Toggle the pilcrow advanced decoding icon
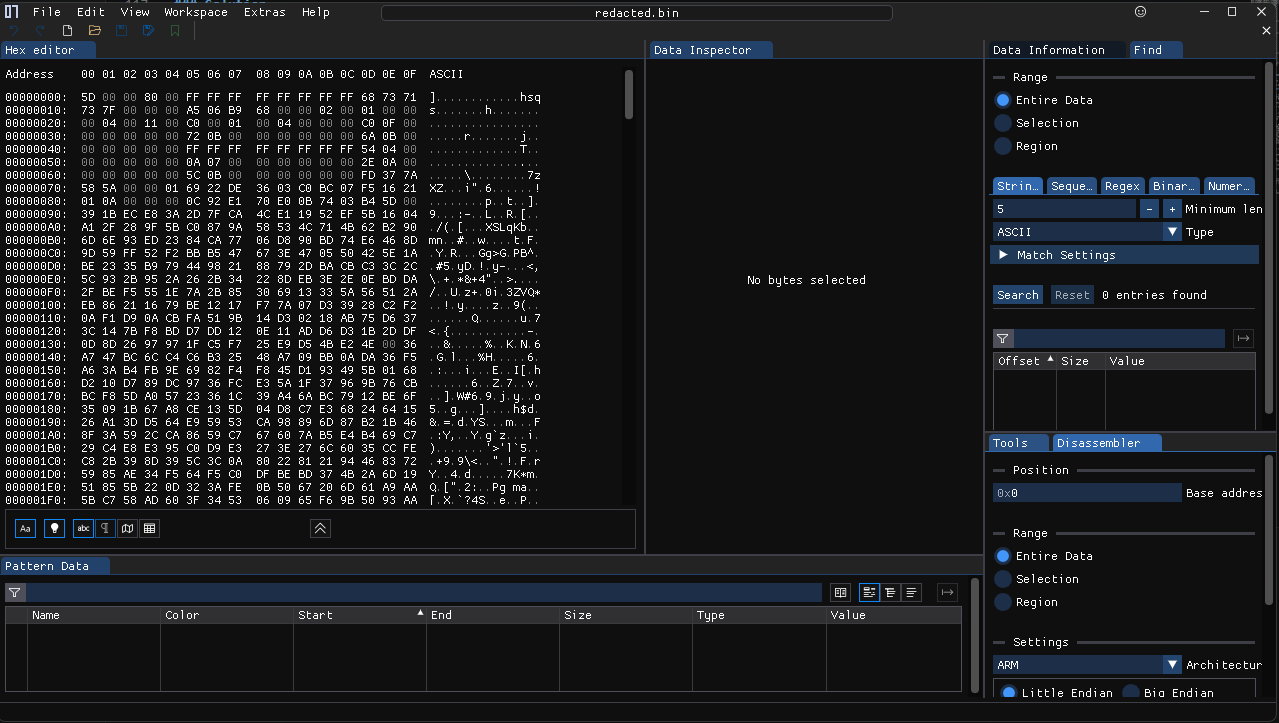Image resolution: width=1279 pixels, height=723 pixels. click(x=105, y=528)
